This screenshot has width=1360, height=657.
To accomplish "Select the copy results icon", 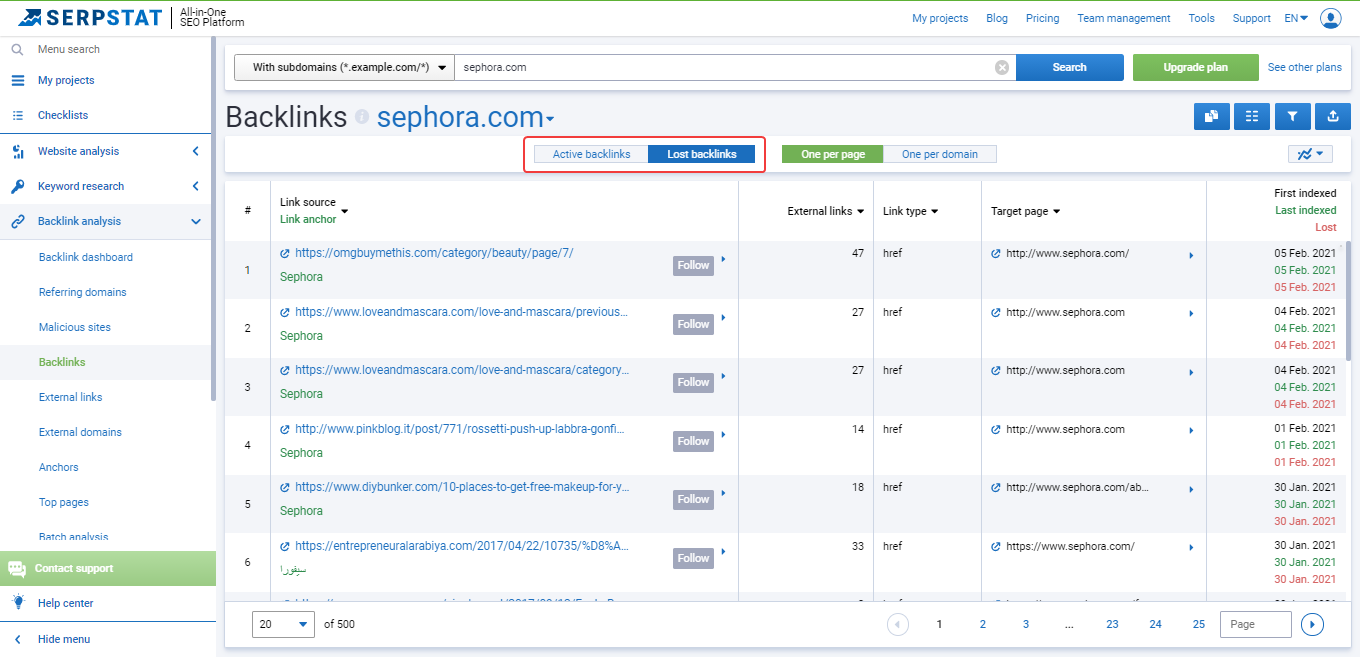I will tap(1211, 116).
